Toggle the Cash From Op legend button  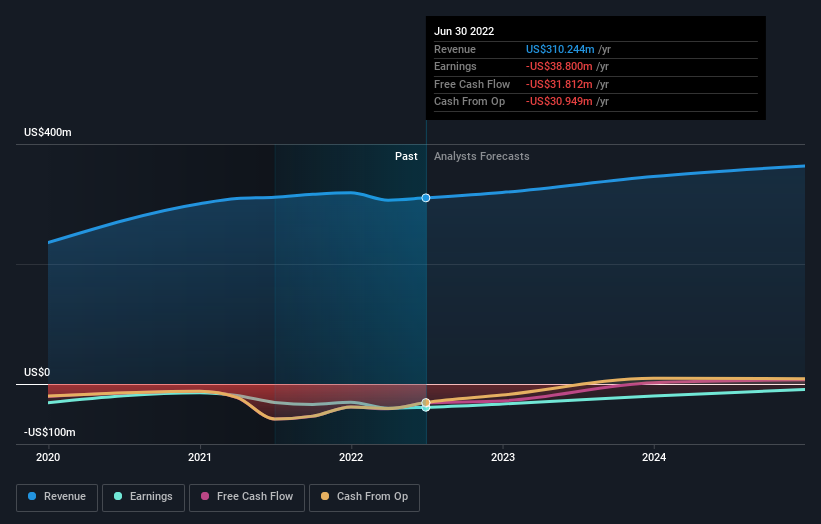[x=364, y=497]
